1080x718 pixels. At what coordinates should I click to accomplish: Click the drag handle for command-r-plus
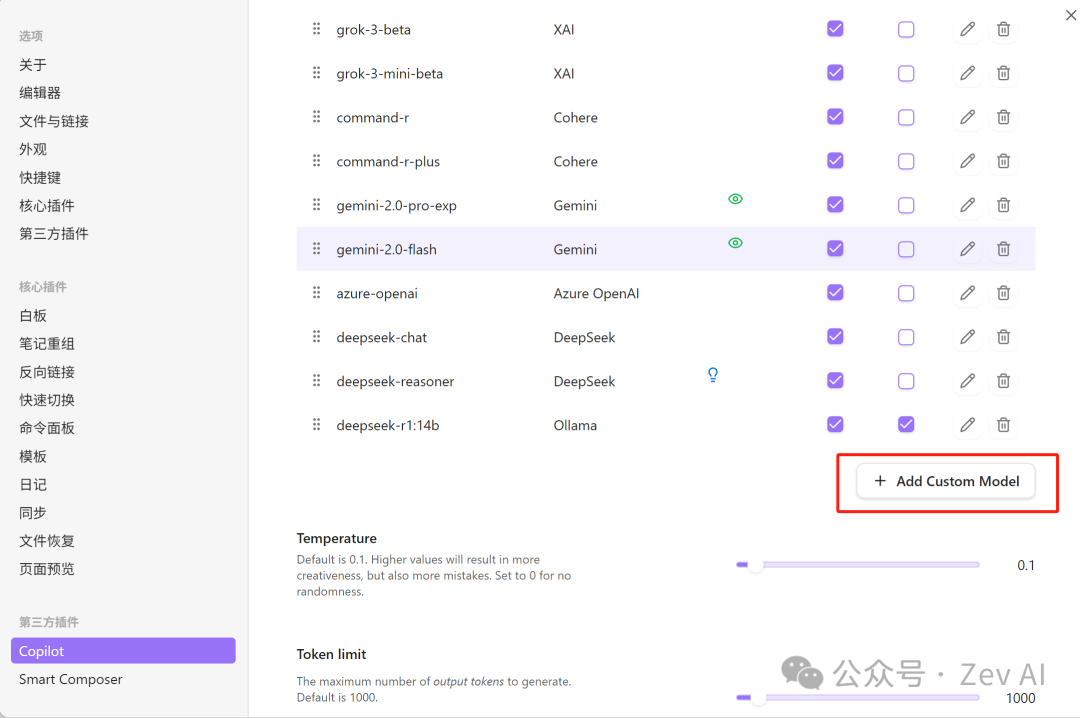tap(316, 161)
